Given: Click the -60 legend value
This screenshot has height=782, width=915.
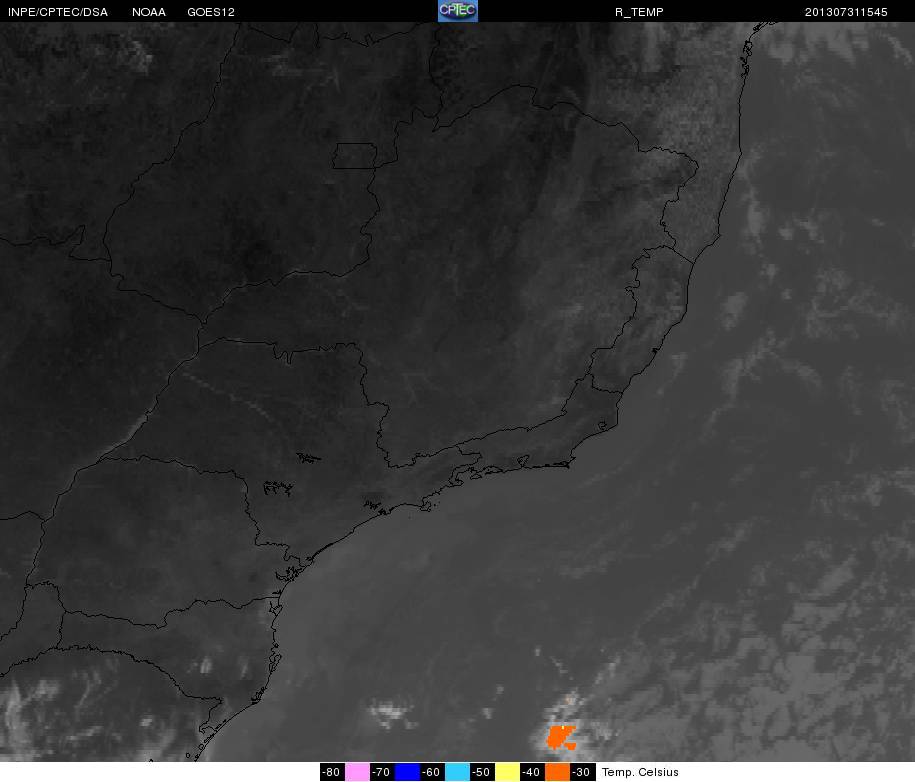Looking at the screenshot, I should coord(432,772).
